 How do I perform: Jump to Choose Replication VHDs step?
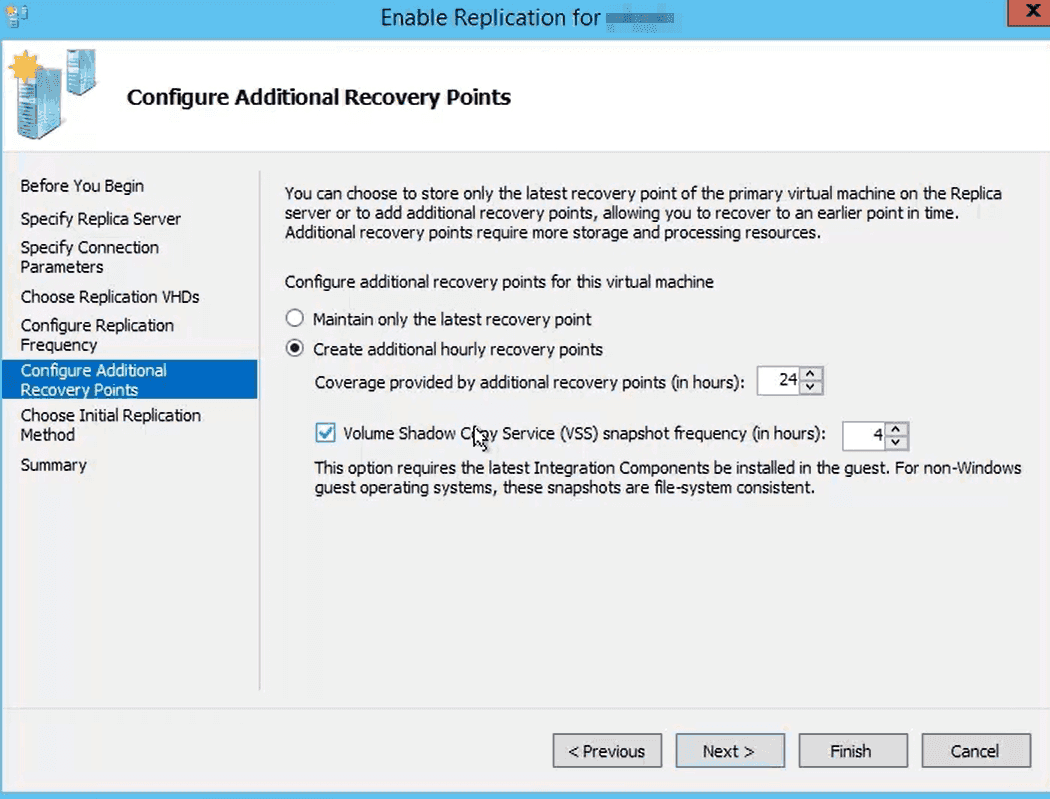tap(109, 297)
